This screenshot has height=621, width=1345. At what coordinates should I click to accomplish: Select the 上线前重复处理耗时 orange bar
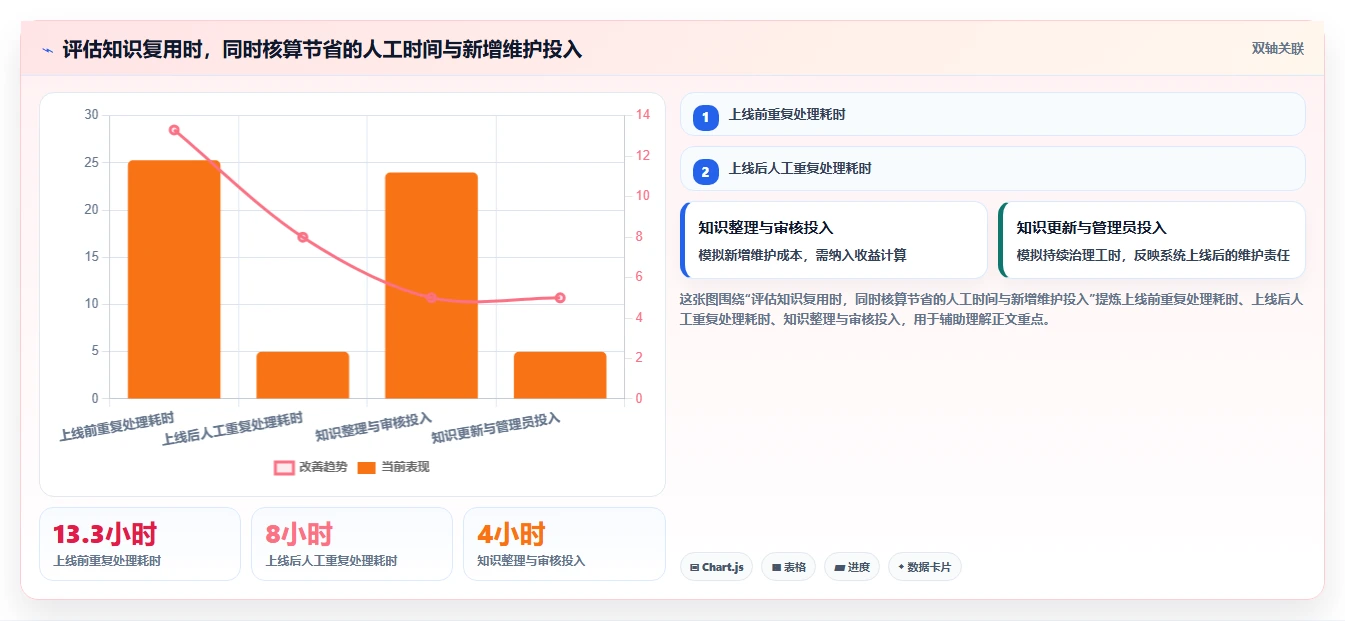(x=174, y=280)
